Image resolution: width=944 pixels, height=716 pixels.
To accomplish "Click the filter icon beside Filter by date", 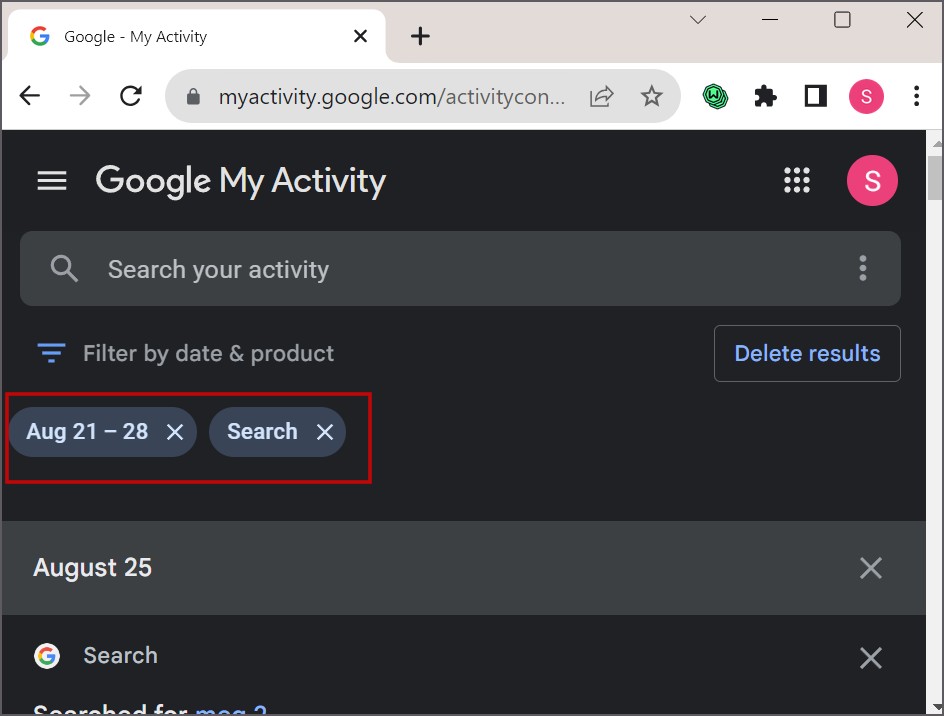I will click(51, 353).
